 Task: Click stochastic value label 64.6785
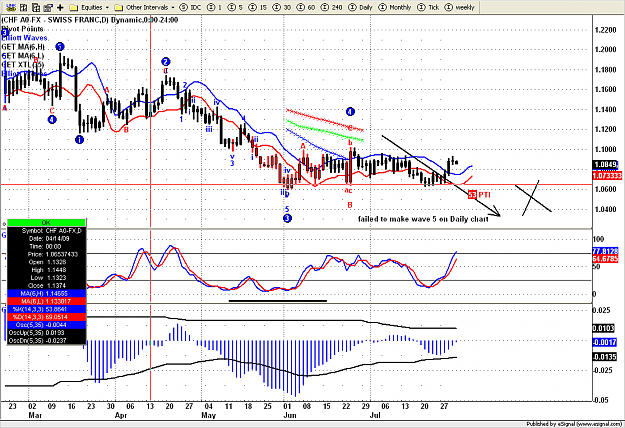coord(606,259)
